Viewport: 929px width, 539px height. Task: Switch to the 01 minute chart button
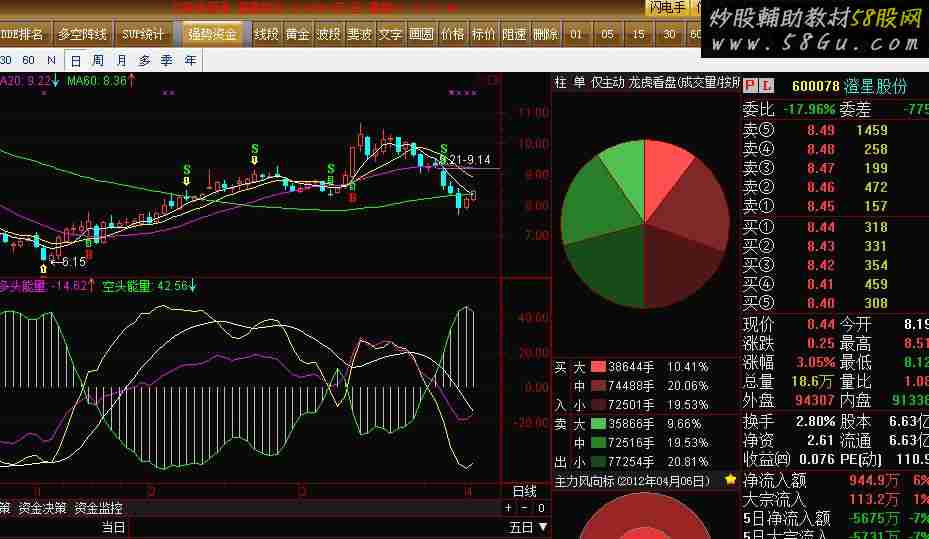click(576, 34)
